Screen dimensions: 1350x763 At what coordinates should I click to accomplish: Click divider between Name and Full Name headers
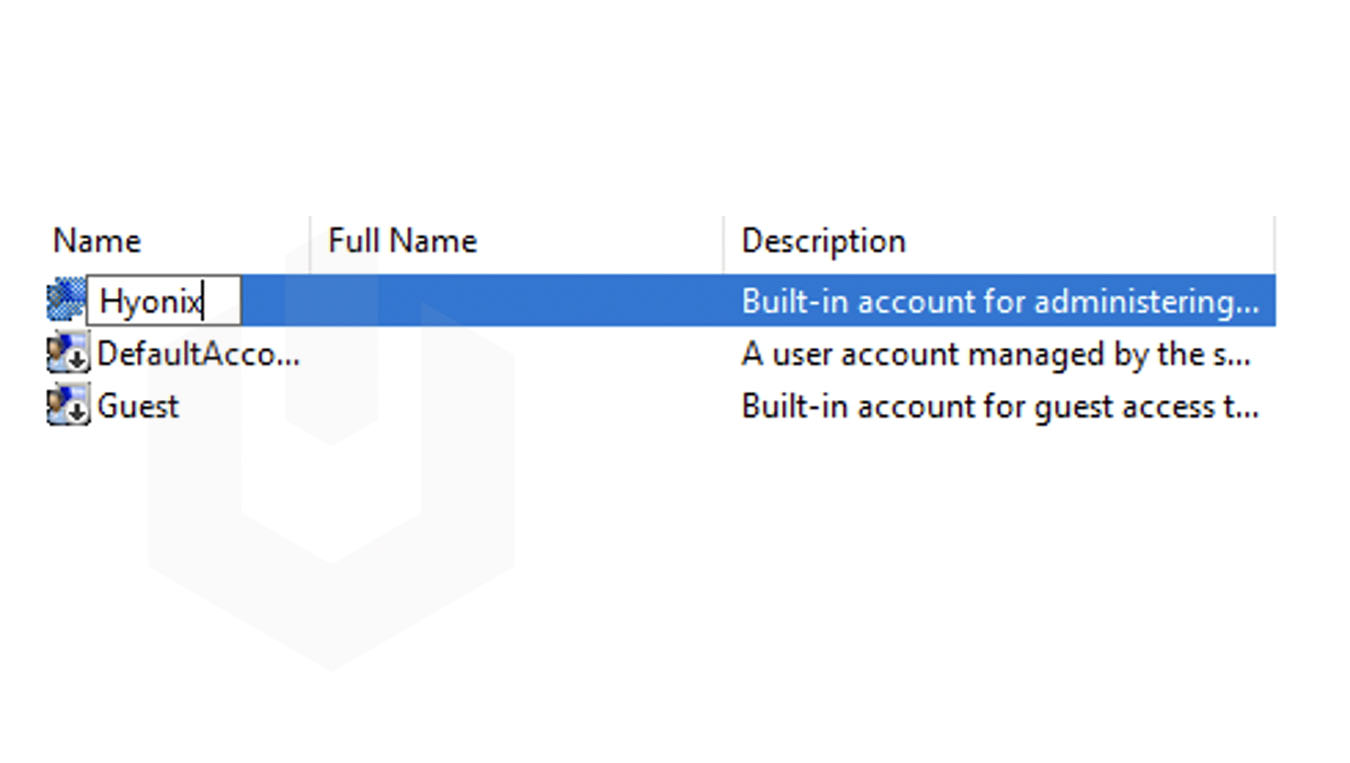[x=310, y=242]
